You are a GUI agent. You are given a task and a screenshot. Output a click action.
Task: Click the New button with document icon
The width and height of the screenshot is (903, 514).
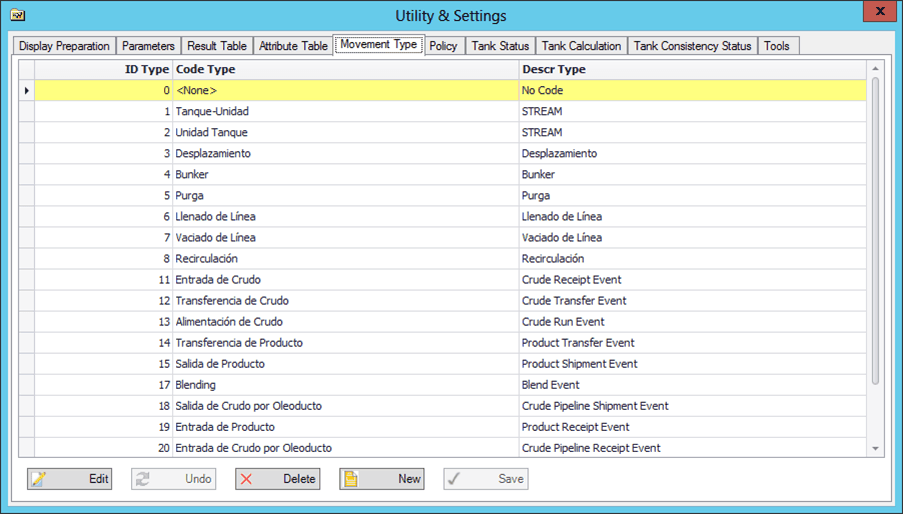click(x=381, y=479)
